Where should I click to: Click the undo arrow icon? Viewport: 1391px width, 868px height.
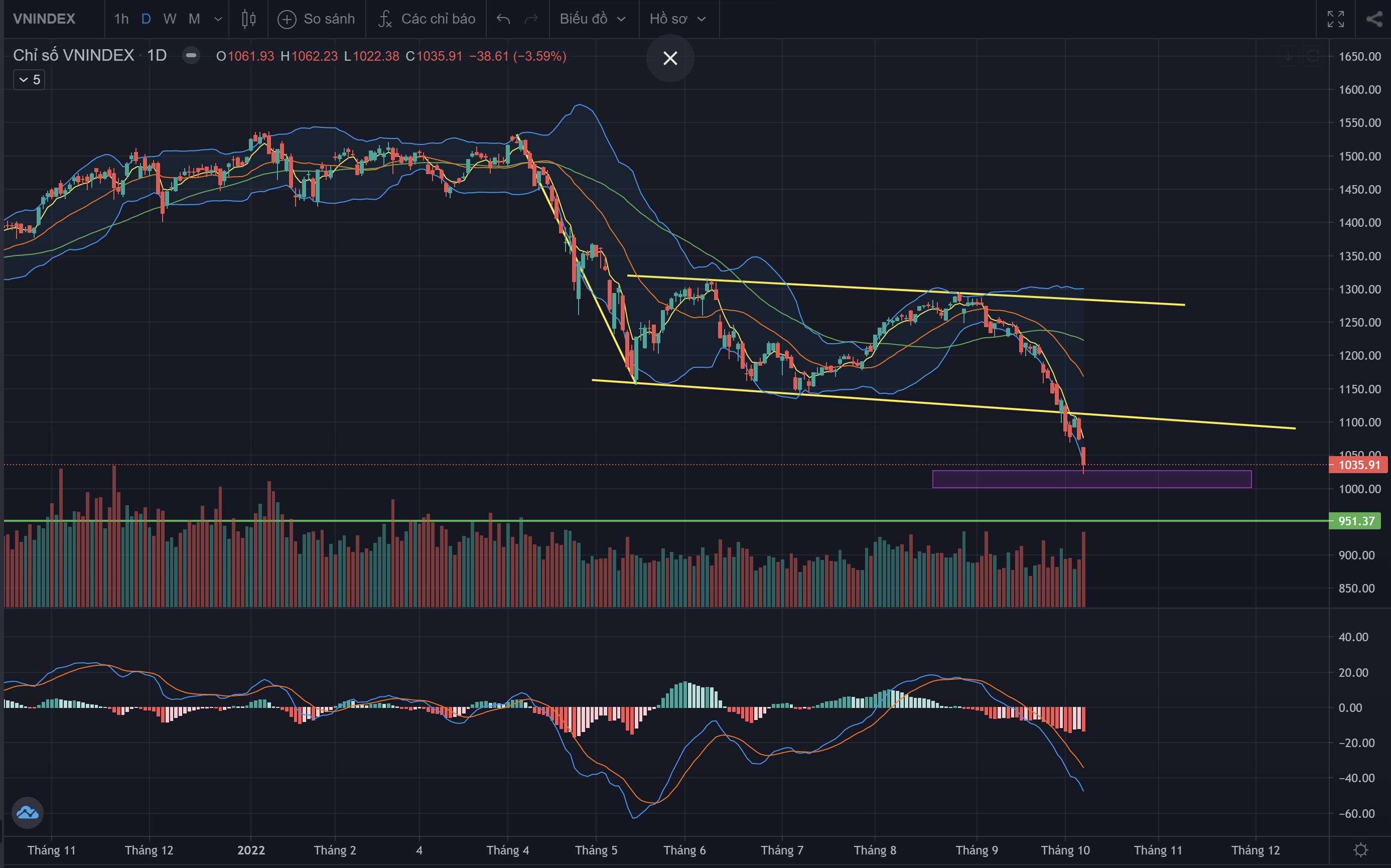pyautogui.click(x=503, y=19)
